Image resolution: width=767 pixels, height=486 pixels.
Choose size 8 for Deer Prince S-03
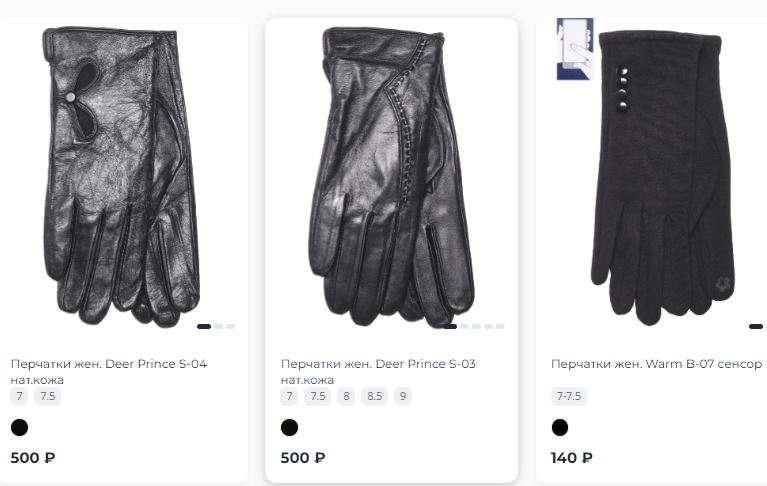[x=346, y=396]
